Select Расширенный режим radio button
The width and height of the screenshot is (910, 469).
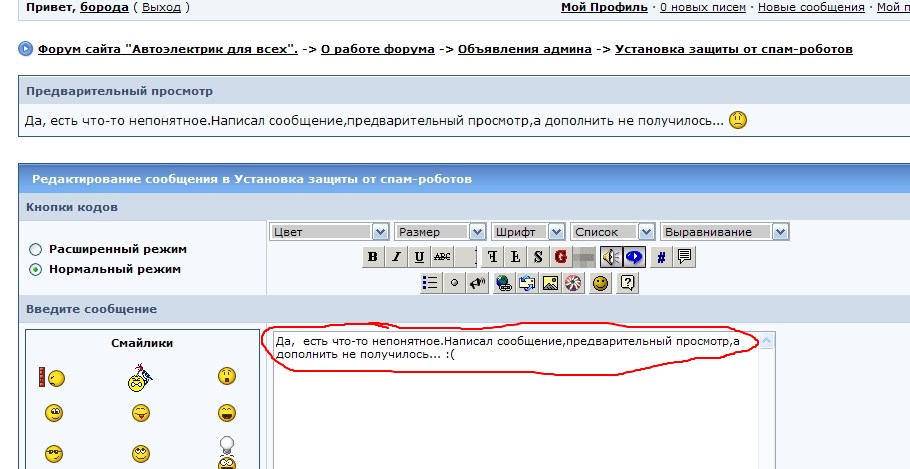(x=36, y=250)
